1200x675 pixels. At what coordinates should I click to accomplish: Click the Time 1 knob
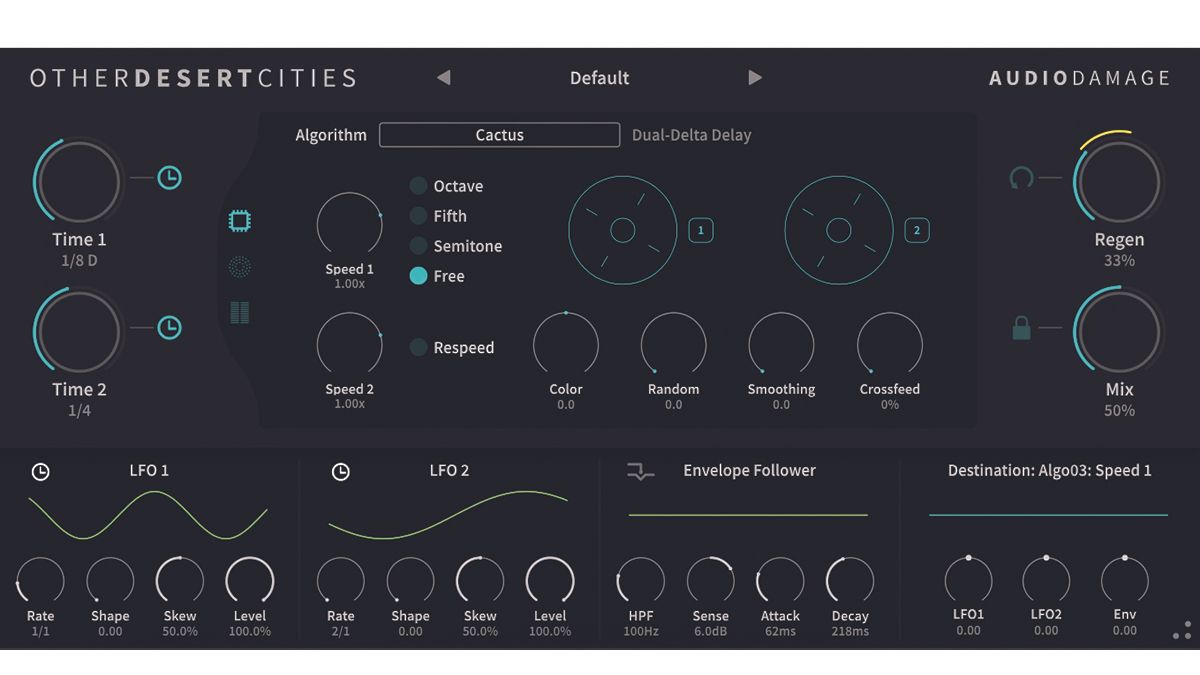tap(79, 183)
